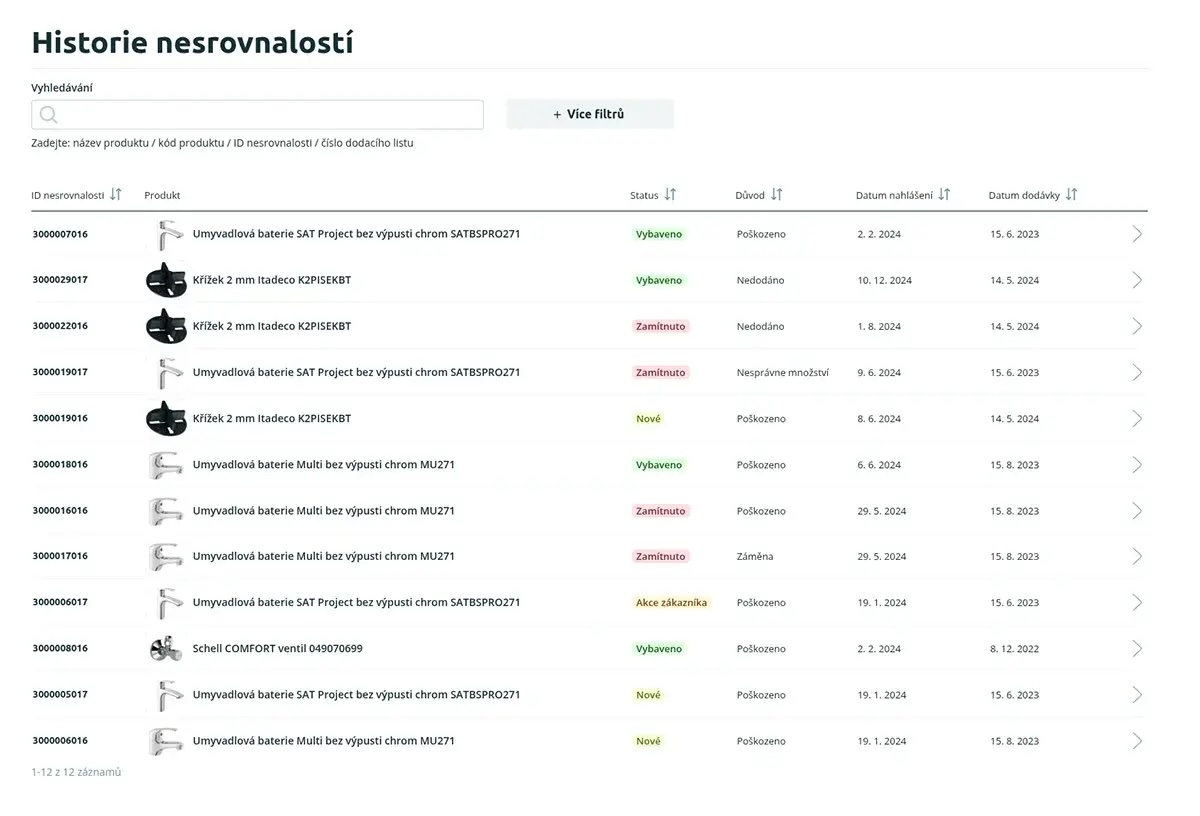1200x816 pixels.
Task: Sort by ID nesrovnalosti column icon
Action: [x=116, y=195]
